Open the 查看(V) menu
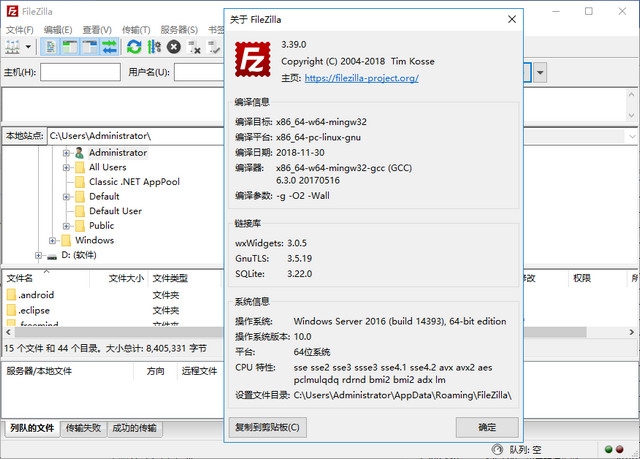 click(97, 30)
